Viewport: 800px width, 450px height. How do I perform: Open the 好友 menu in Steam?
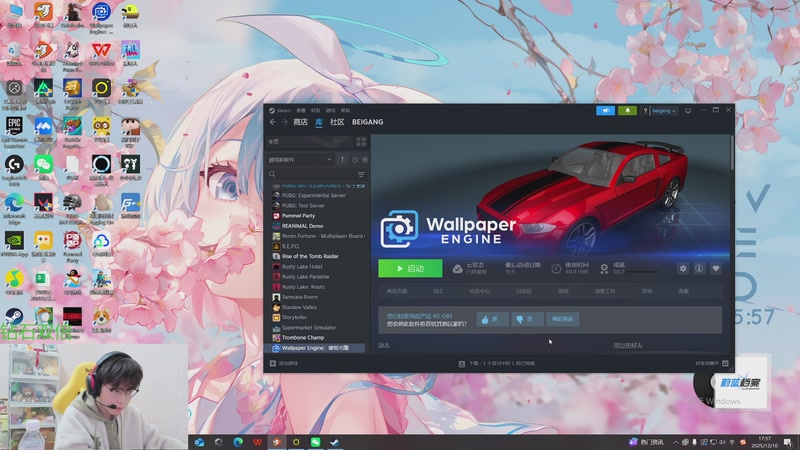pos(316,111)
